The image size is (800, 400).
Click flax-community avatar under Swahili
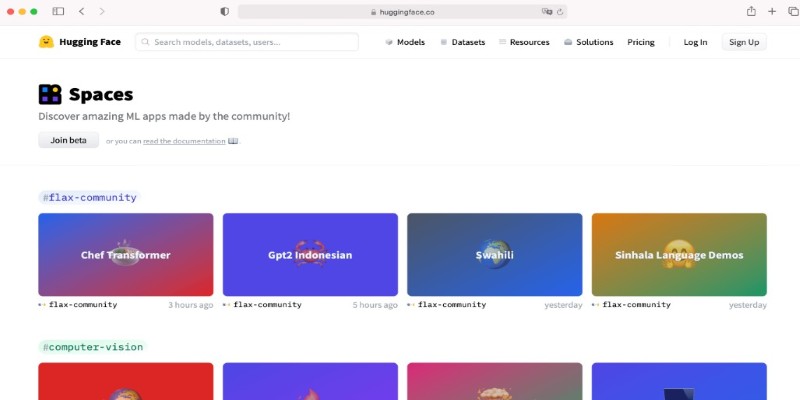411,305
